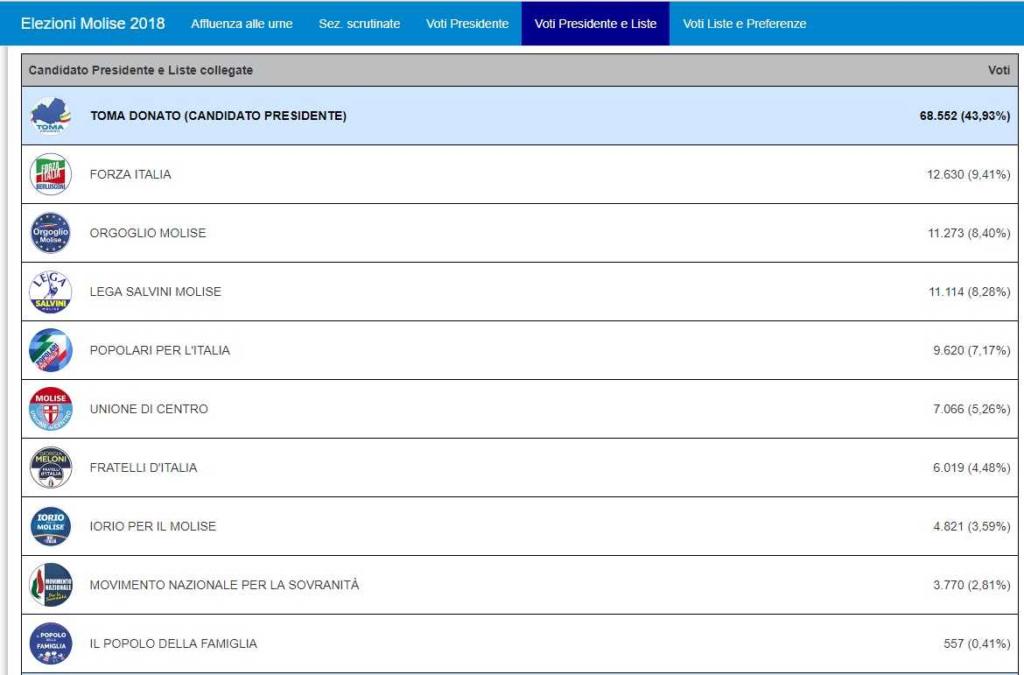
Task: Click the Popolari per l'Italia logo
Action: pos(50,350)
